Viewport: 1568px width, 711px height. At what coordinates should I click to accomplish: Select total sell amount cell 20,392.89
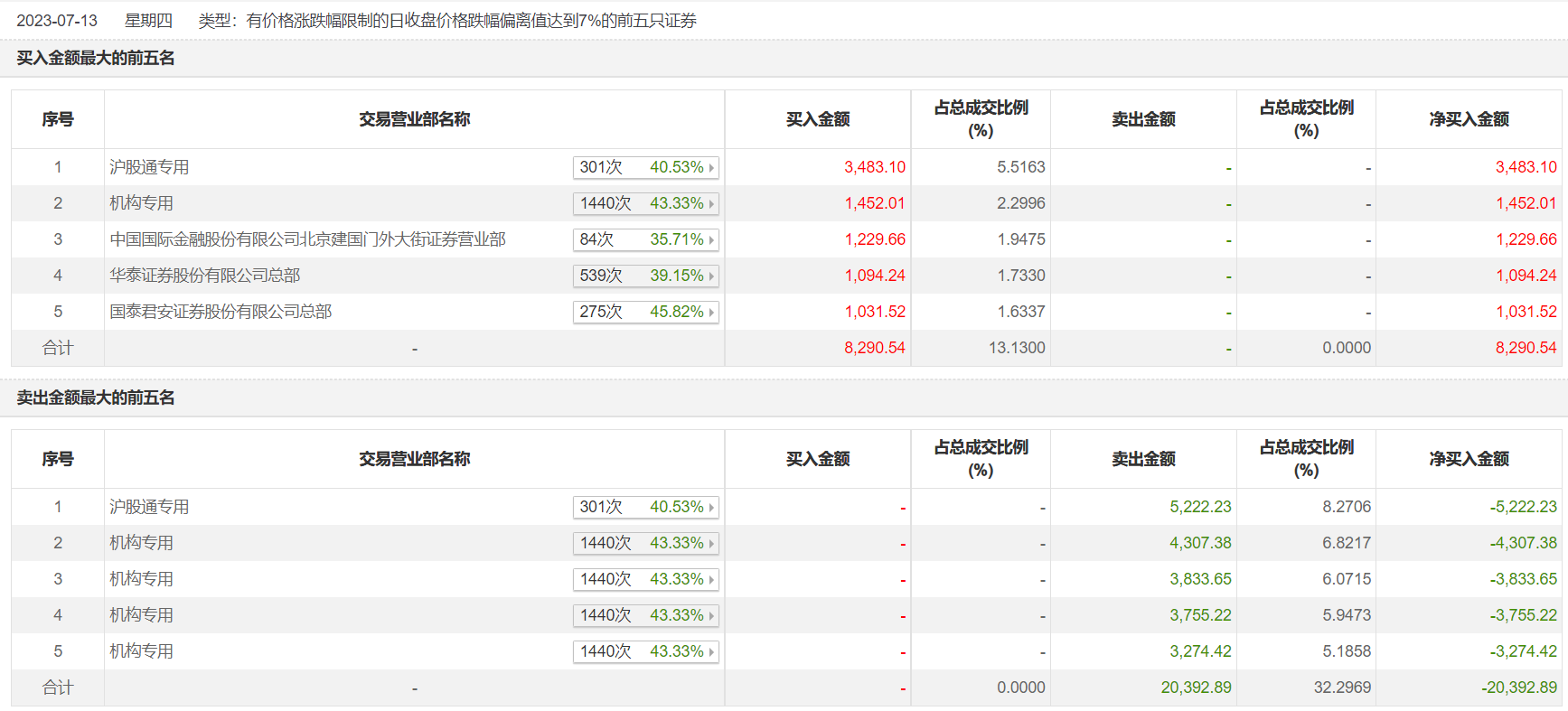pyautogui.click(x=1196, y=688)
